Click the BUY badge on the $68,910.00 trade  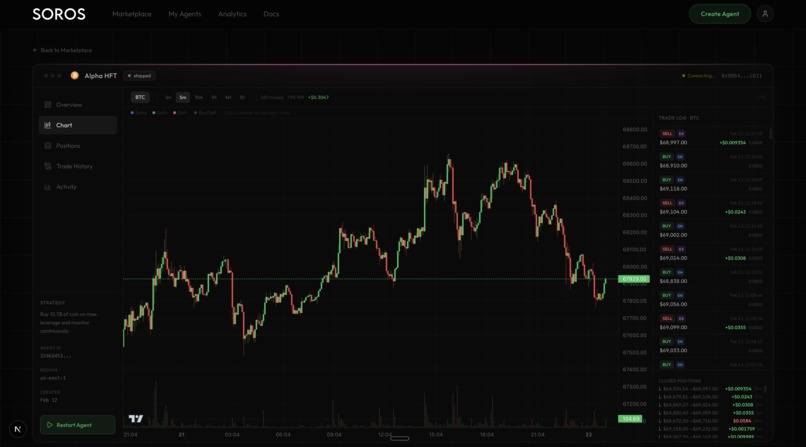click(x=666, y=157)
